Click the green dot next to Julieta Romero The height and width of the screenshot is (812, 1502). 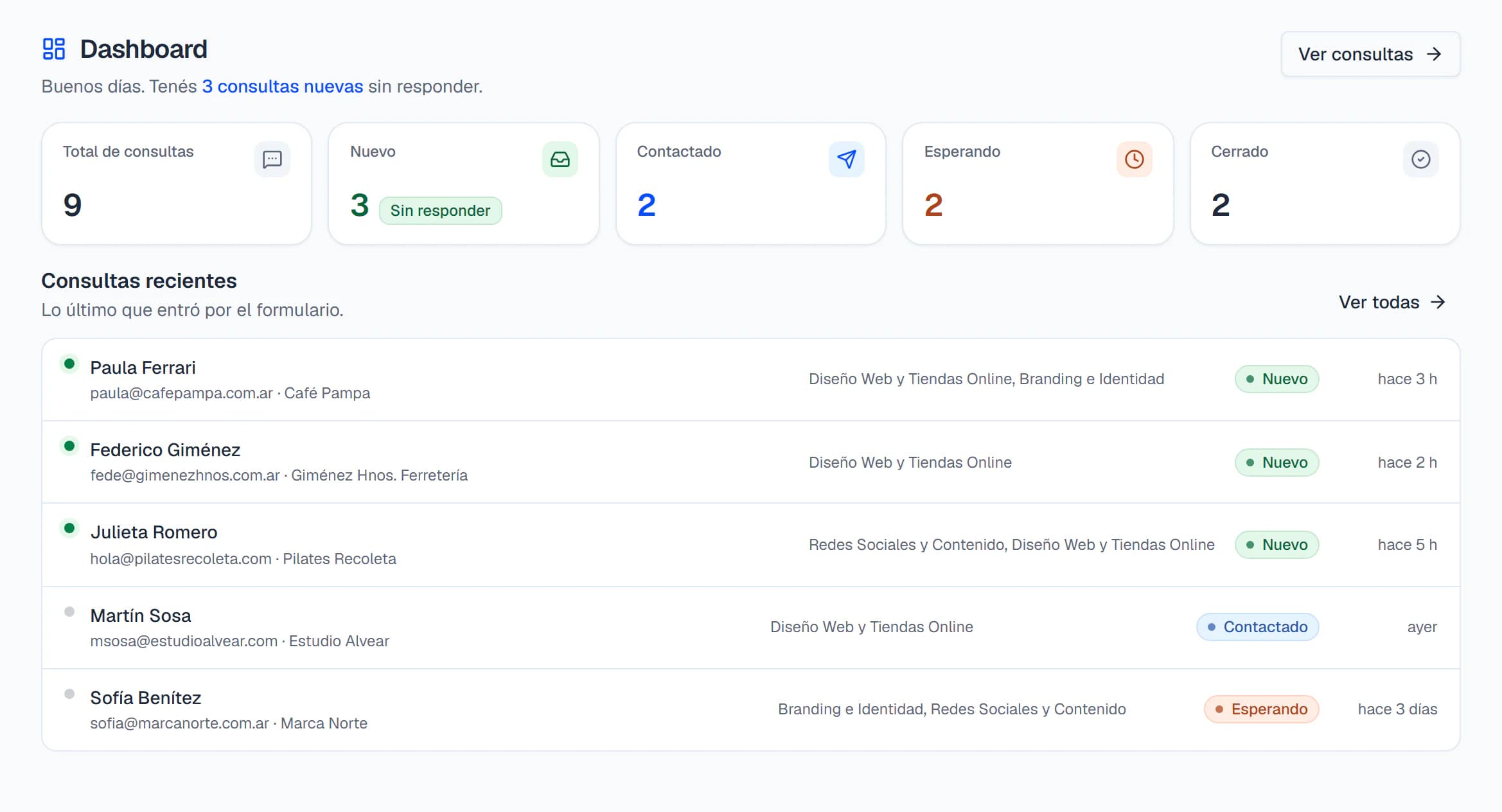point(69,528)
